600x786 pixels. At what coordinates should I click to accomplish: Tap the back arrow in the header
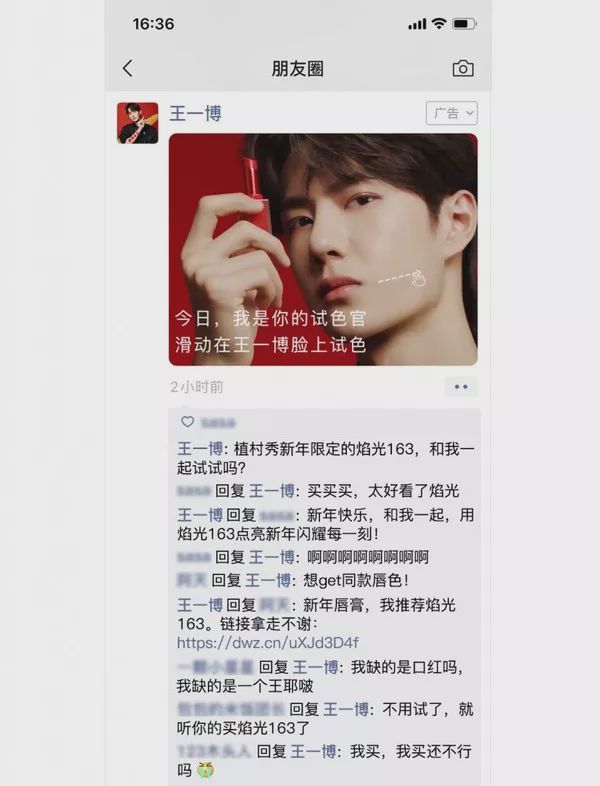tap(128, 69)
